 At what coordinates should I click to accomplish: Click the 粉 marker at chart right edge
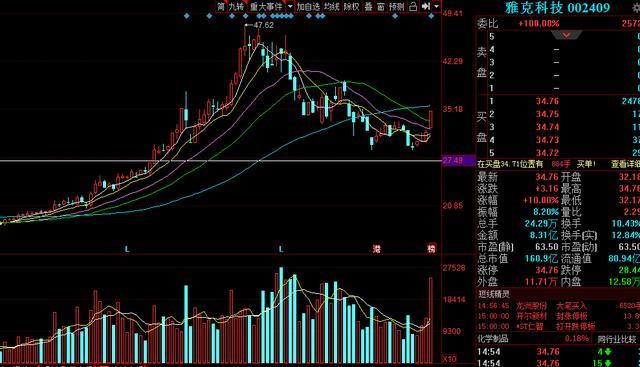click(431, 249)
